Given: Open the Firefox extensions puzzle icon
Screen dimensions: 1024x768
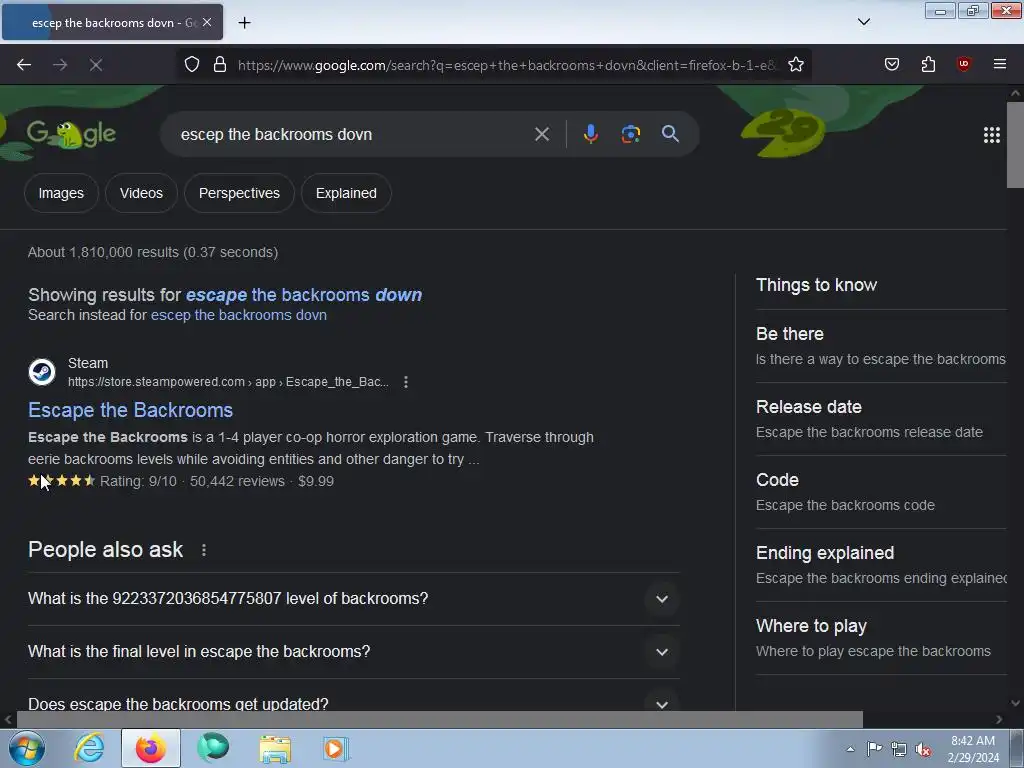Looking at the screenshot, I should (928, 64).
